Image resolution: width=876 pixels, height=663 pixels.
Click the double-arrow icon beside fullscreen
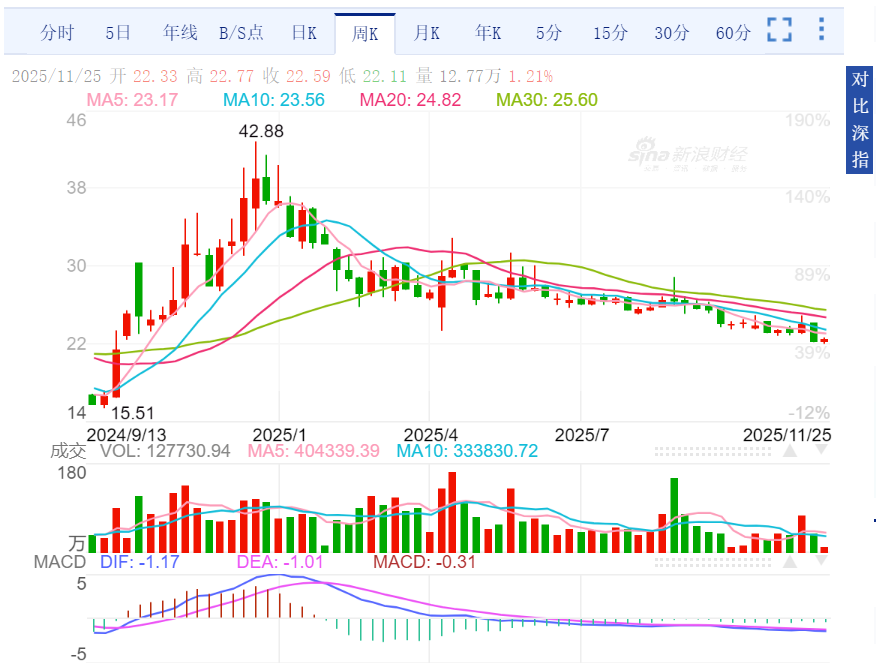[820, 30]
